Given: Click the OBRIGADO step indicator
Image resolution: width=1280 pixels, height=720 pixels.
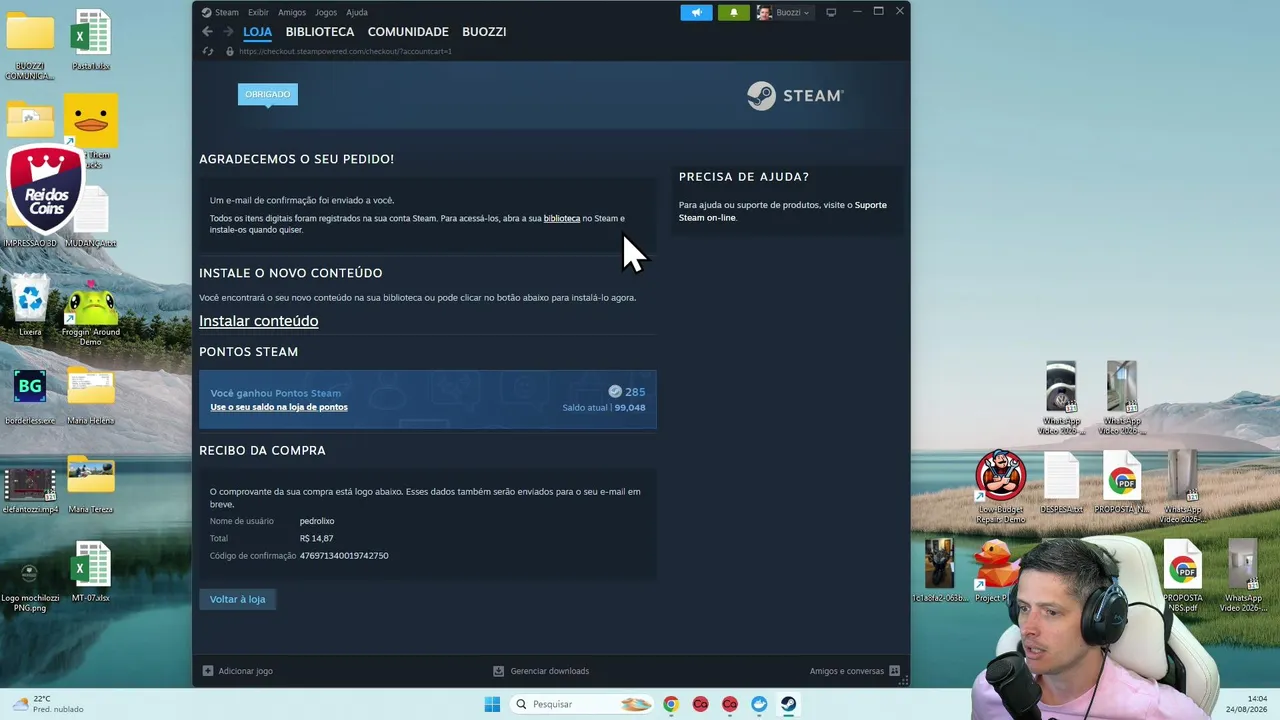Looking at the screenshot, I should pos(268,94).
